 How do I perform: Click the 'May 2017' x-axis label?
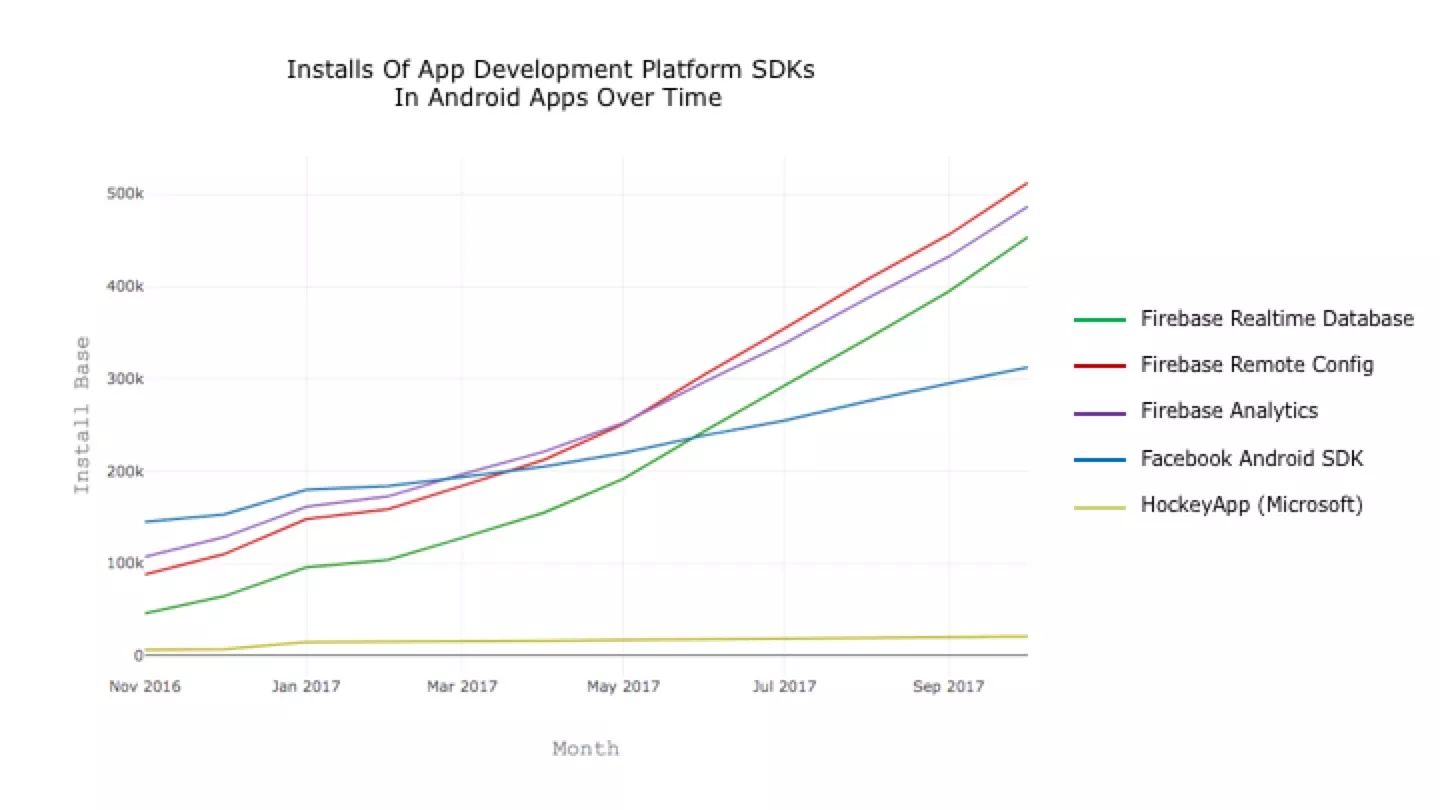click(x=622, y=687)
